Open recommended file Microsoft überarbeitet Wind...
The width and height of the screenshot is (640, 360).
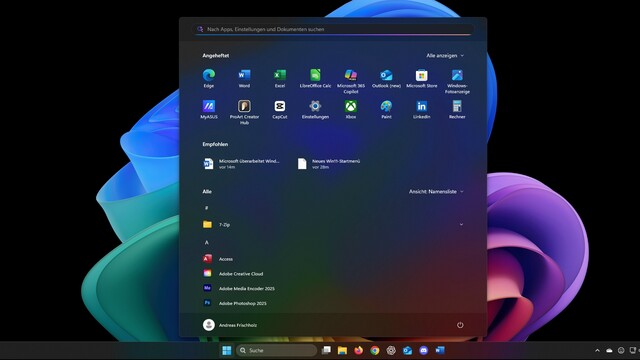click(x=242, y=164)
